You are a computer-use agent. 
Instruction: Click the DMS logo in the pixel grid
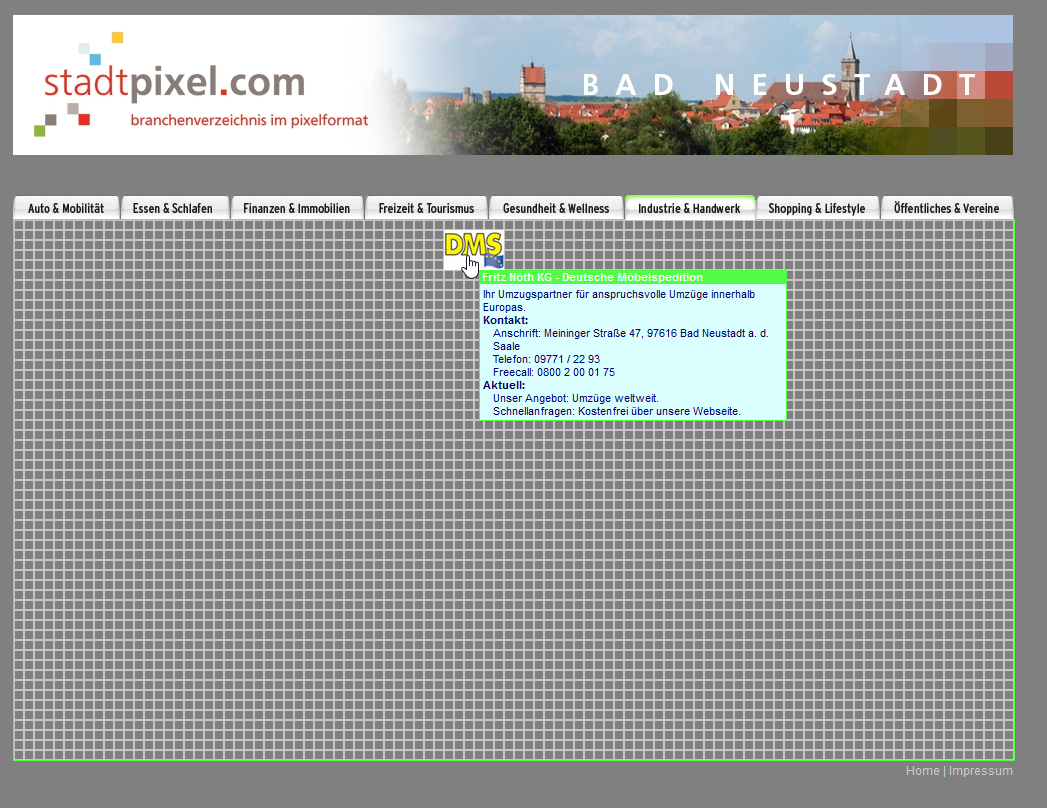point(471,245)
